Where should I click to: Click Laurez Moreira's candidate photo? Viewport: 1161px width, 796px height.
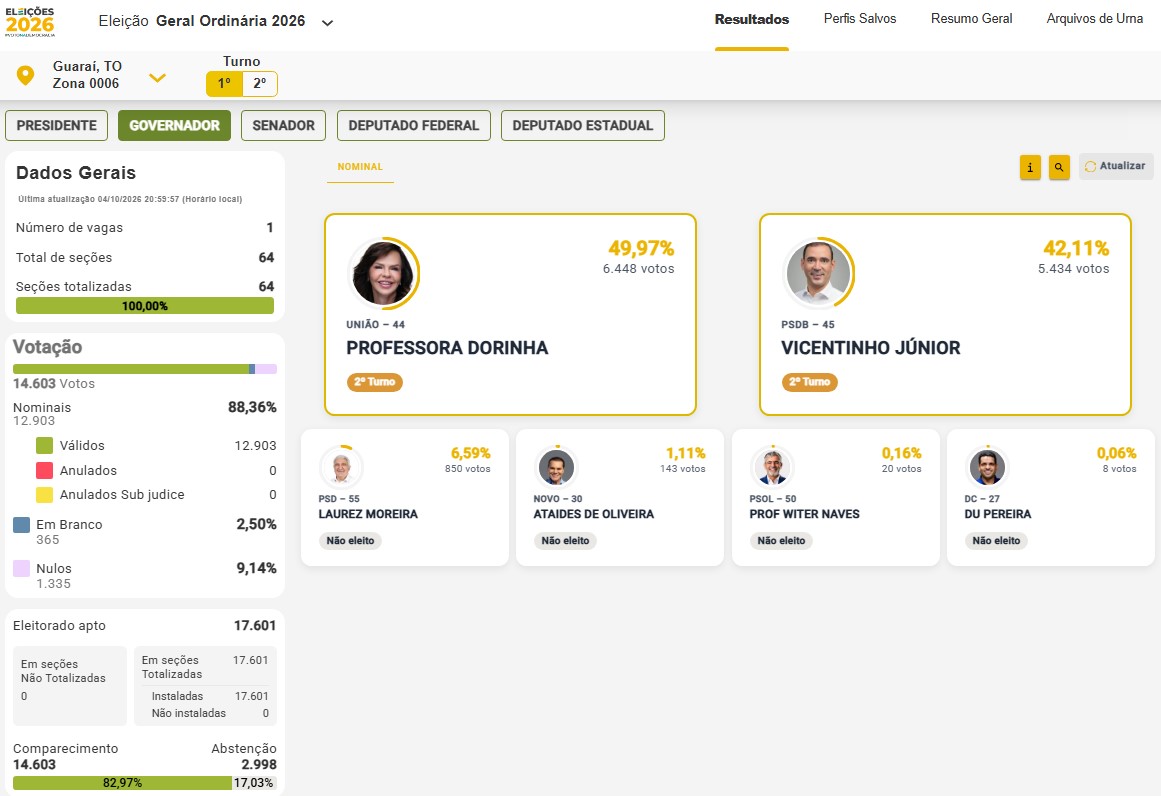[x=341, y=468]
